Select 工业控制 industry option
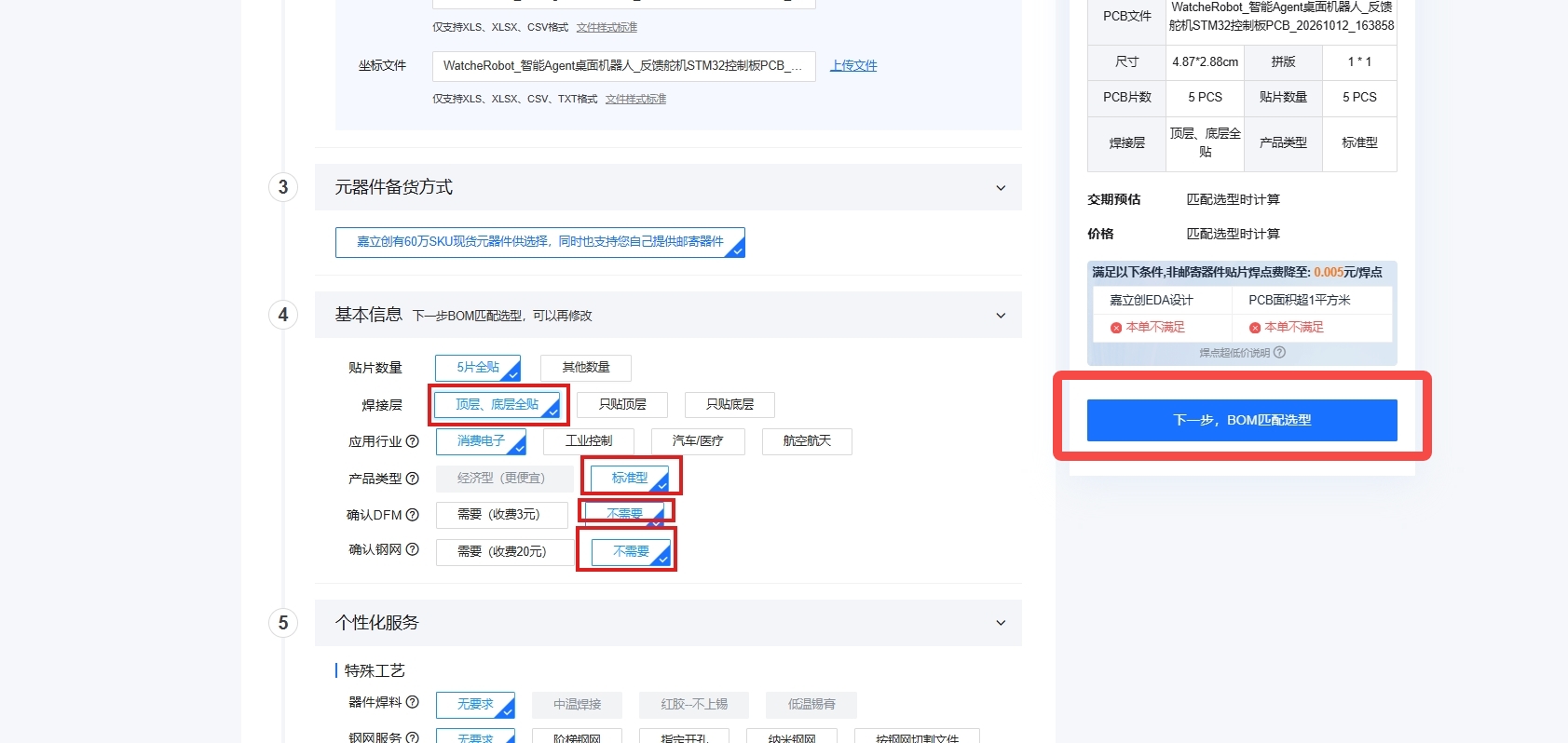1568x743 pixels. click(x=589, y=441)
